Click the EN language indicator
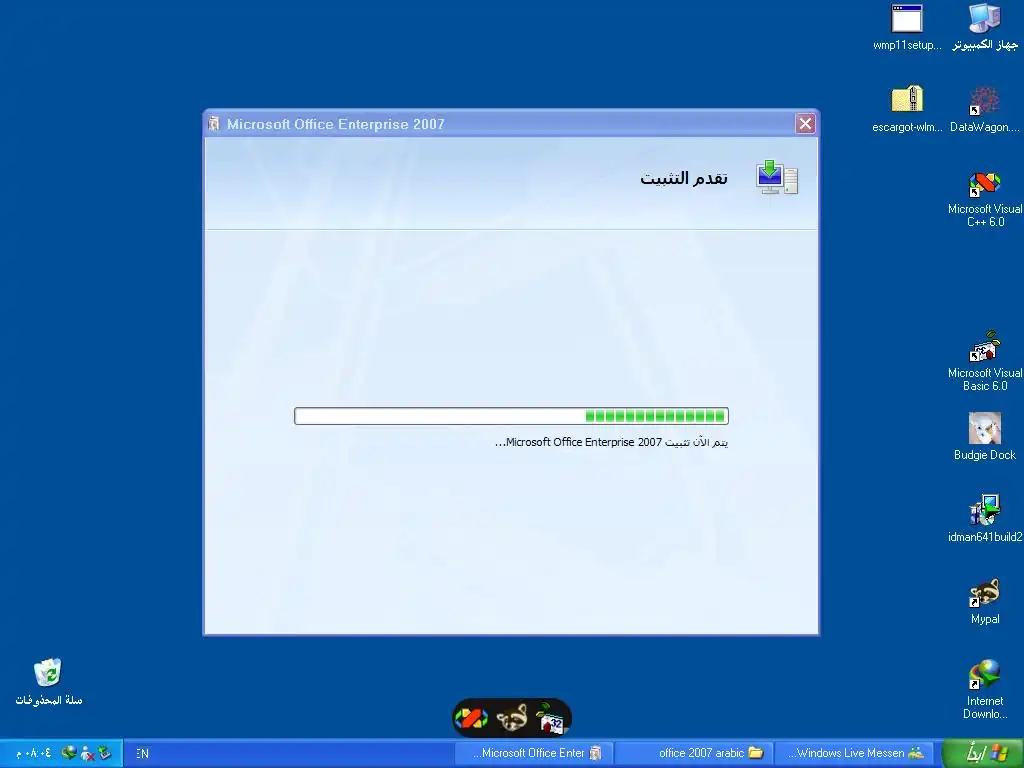The image size is (1024, 768). point(142,753)
